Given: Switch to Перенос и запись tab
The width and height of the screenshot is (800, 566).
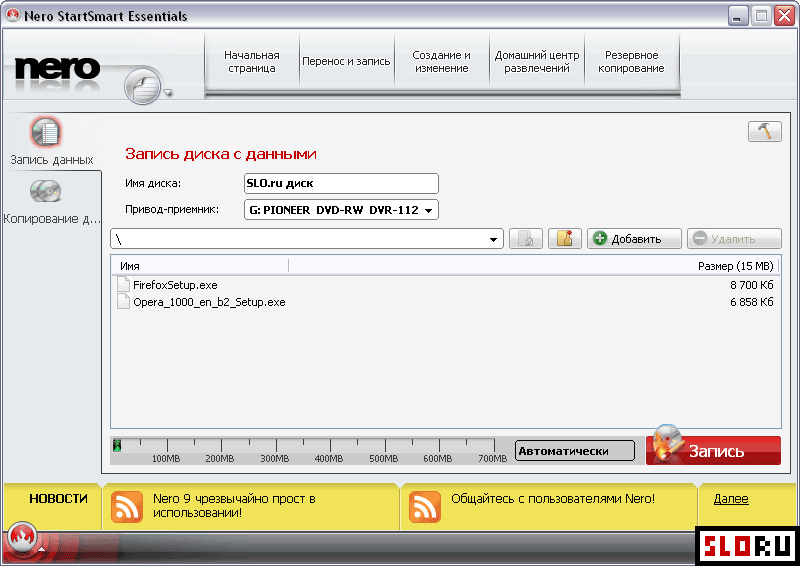Looking at the screenshot, I should tap(346, 62).
